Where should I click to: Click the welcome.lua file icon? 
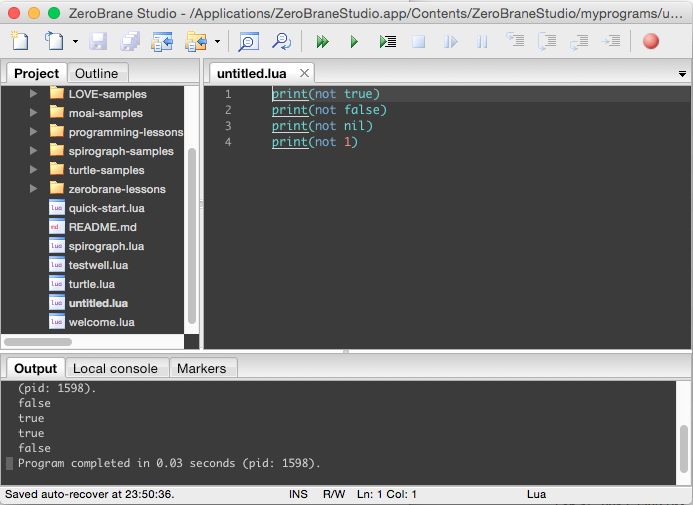point(57,322)
